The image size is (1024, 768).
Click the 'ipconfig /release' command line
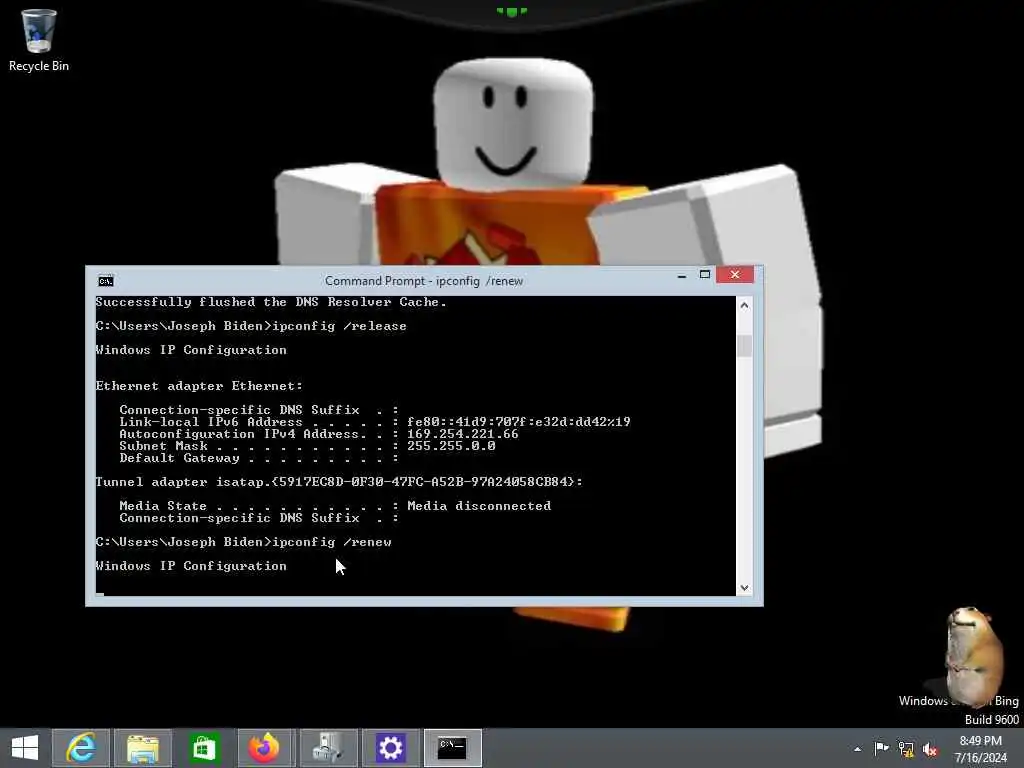pyautogui.click(x=251, y=326)
